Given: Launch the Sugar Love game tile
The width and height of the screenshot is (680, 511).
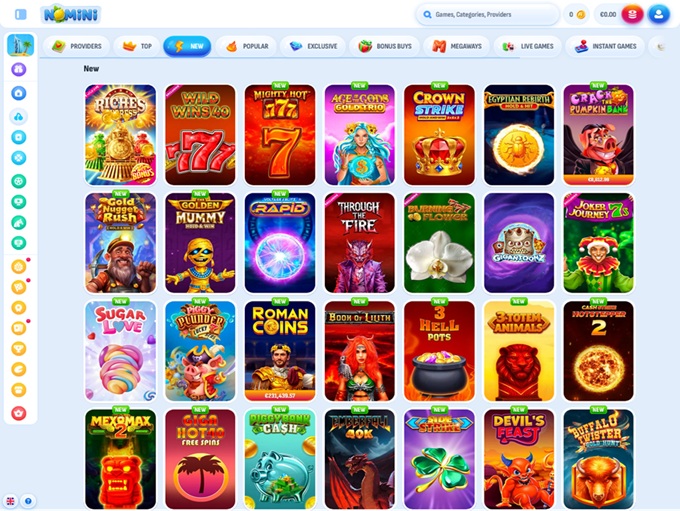Looking at the screenshot, I should tap(121, 351).
